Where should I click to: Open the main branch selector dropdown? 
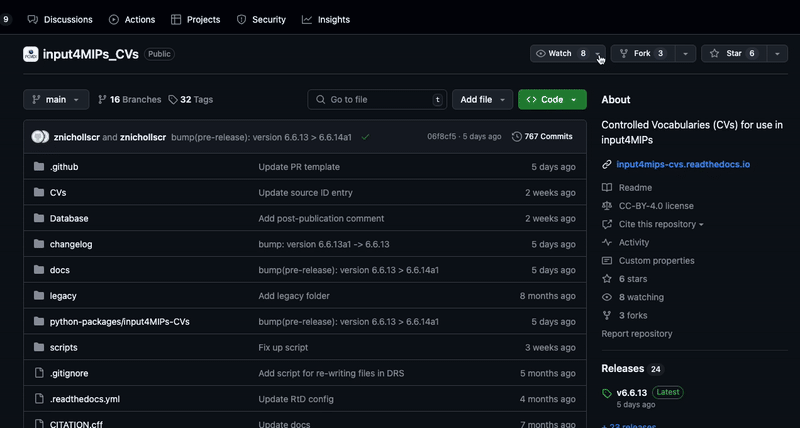pyautogui.click(x=56, y=99)
